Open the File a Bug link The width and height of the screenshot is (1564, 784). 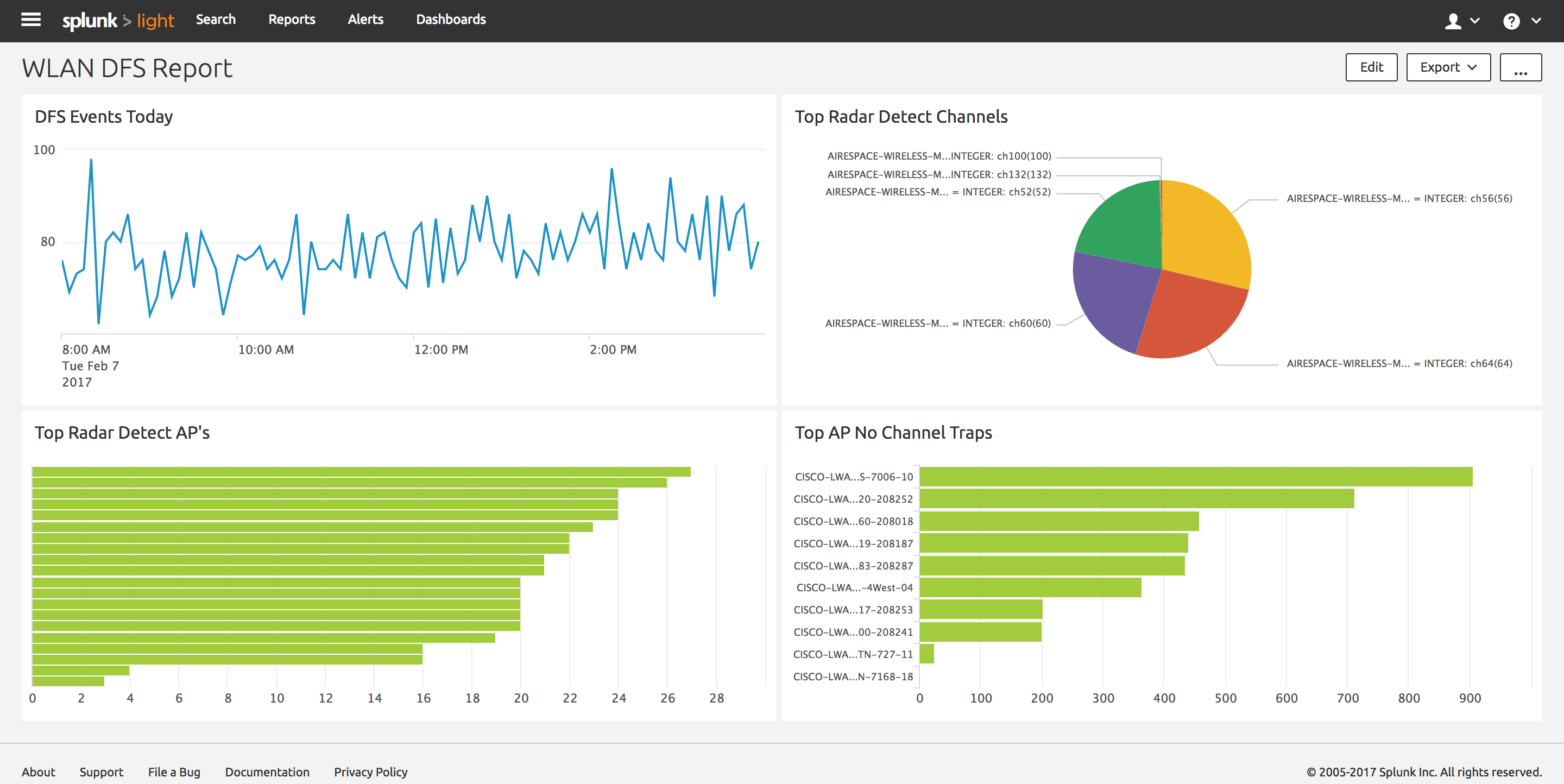pyautogui.click(x=174, y=772)
